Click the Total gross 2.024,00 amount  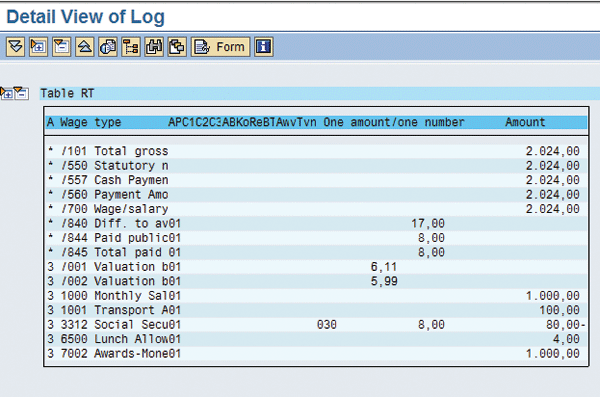click(x=553, y=151)
